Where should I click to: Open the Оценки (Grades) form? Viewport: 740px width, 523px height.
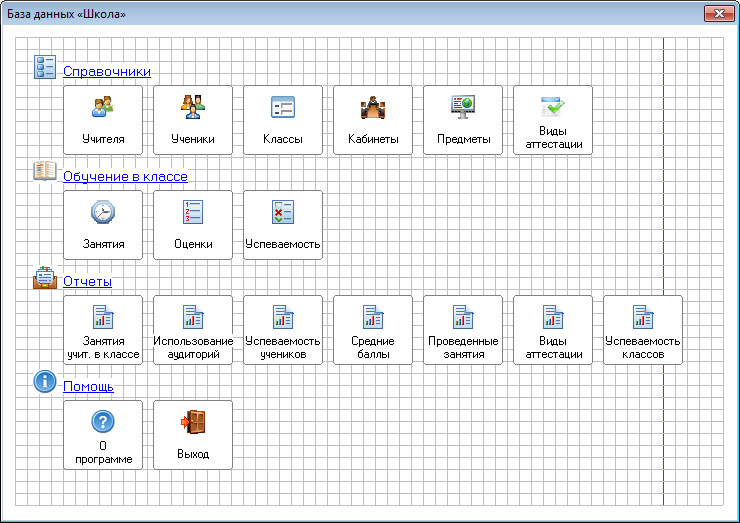[x=193, y=225]
